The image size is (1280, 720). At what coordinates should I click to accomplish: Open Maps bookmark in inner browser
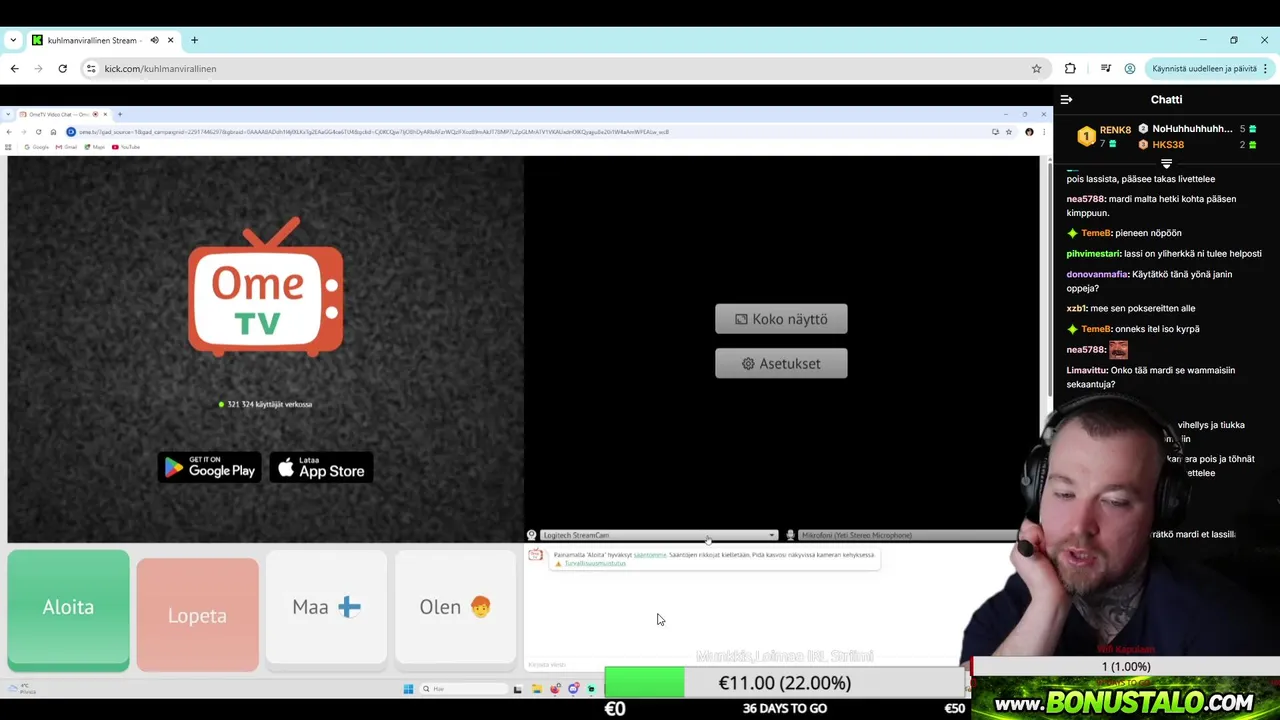(94, 147)
